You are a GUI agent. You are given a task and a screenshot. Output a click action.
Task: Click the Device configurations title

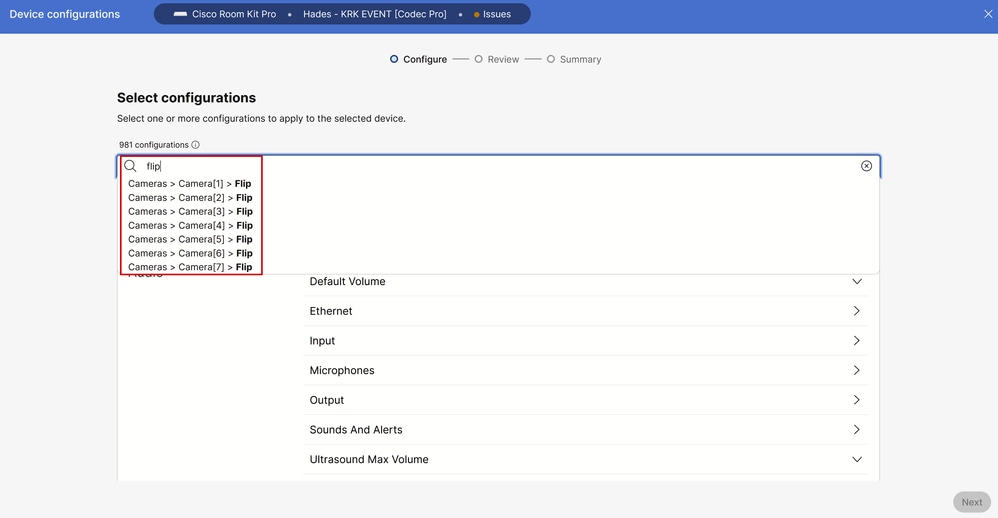pyautogui.click(x=64, y=14)
